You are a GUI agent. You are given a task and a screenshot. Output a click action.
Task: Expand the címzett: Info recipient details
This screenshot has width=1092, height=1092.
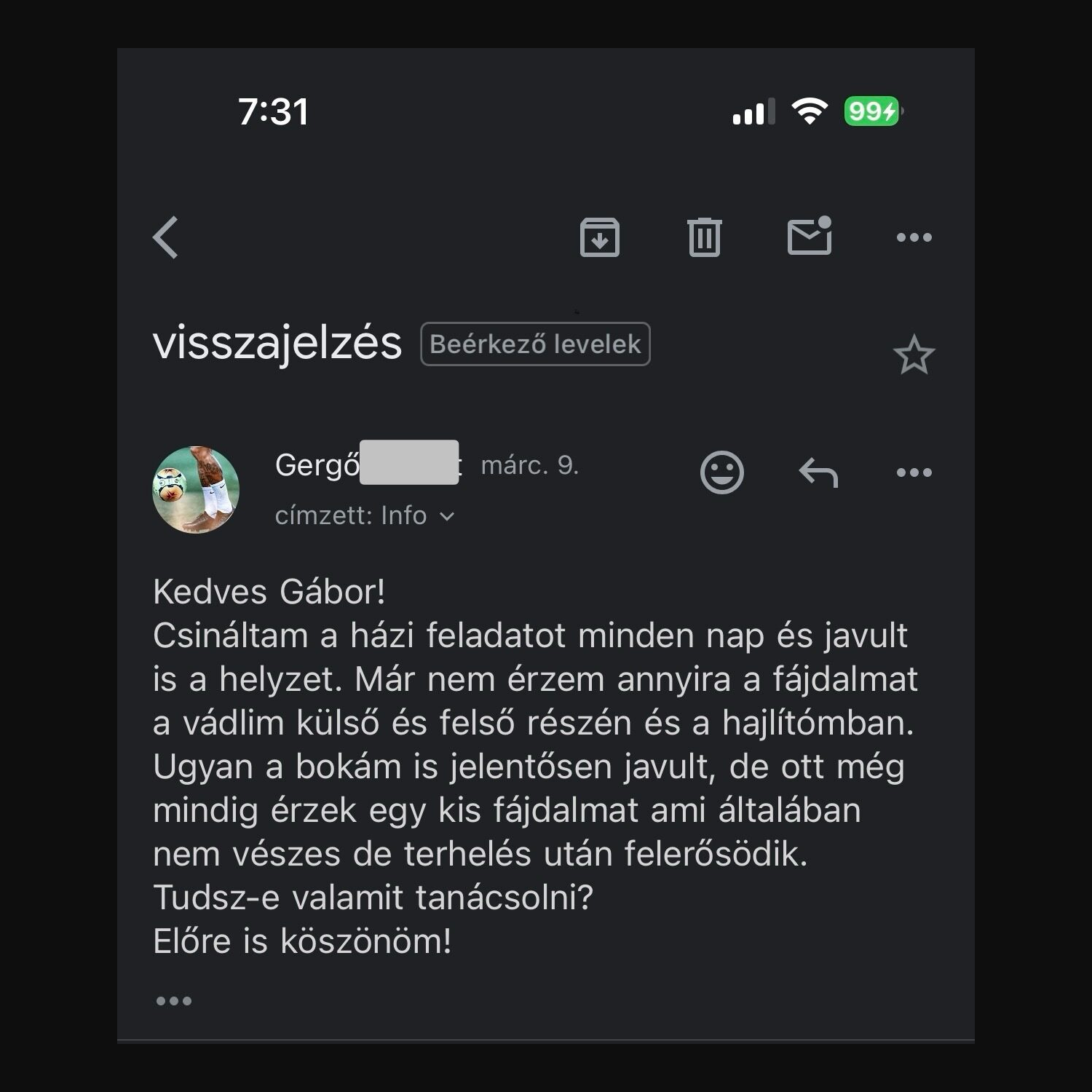coord(365,515)
